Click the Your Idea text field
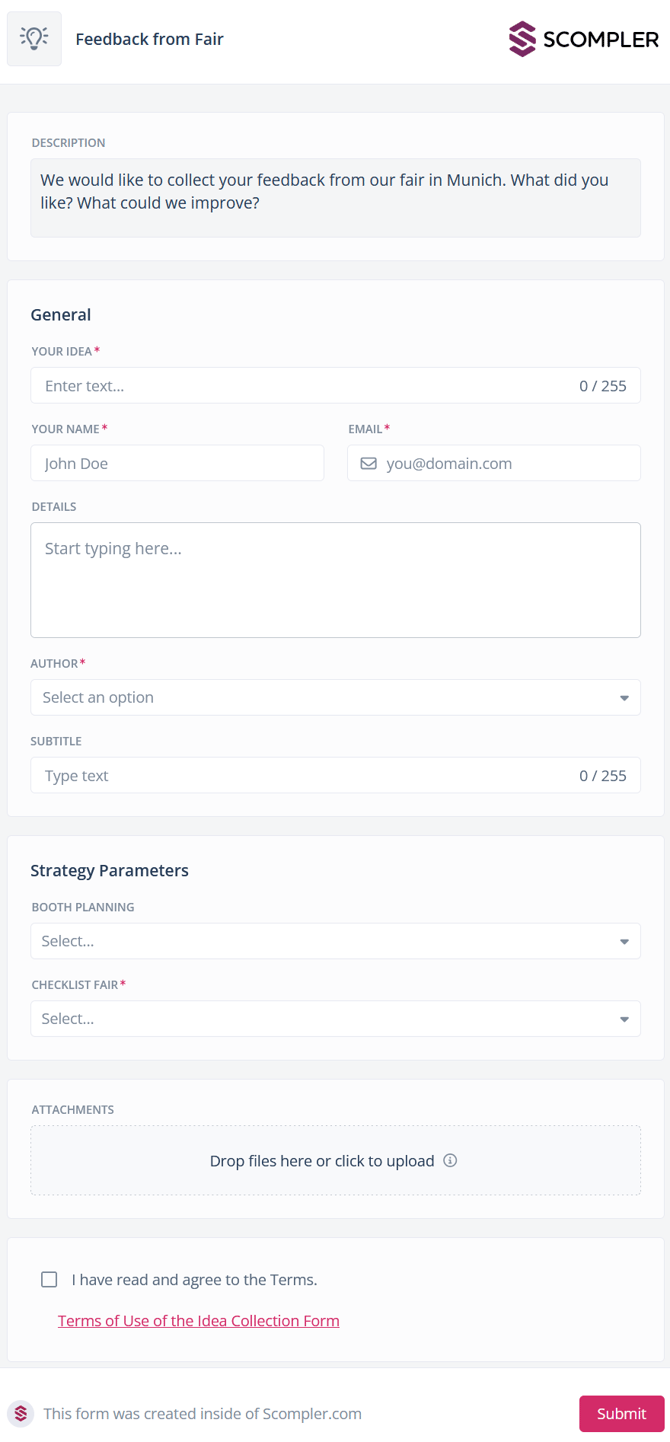Image resolution: width=670 pixels, height=1442 pixels. tap(300, 386)
